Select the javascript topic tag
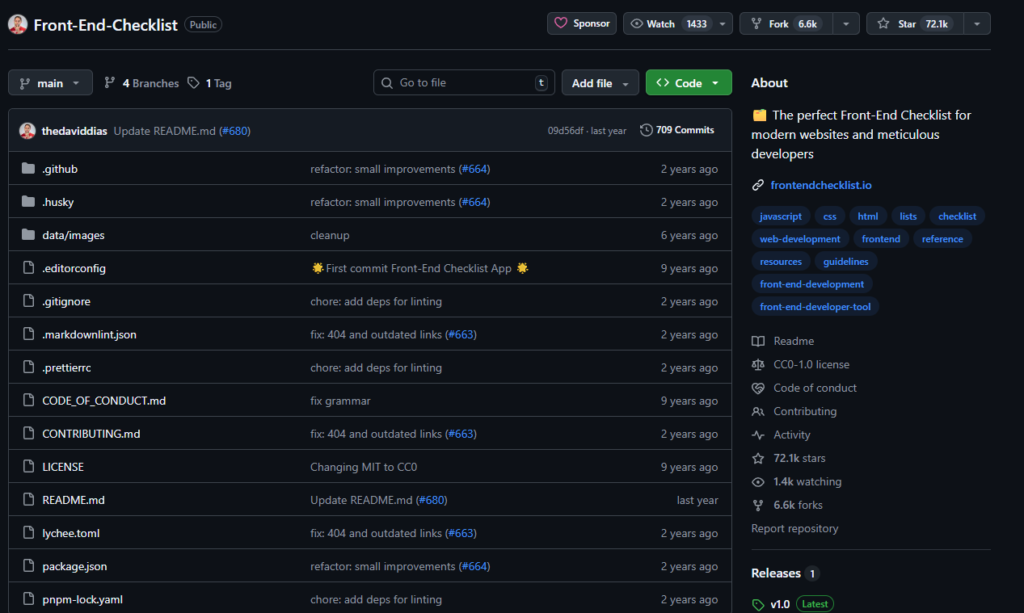Image resolution: width=1024 pixels, height=613 pixels. pos(780,216)
